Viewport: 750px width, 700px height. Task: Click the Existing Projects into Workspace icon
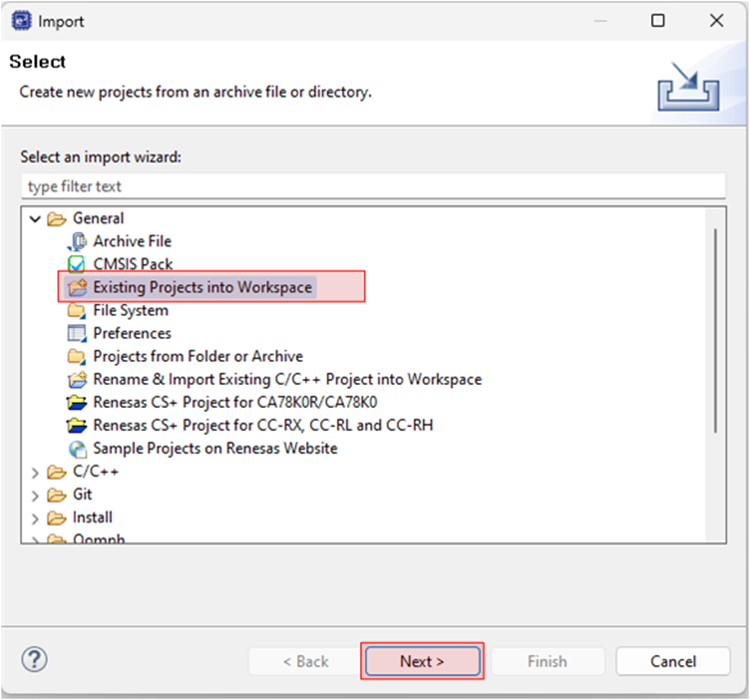point(77,287)
